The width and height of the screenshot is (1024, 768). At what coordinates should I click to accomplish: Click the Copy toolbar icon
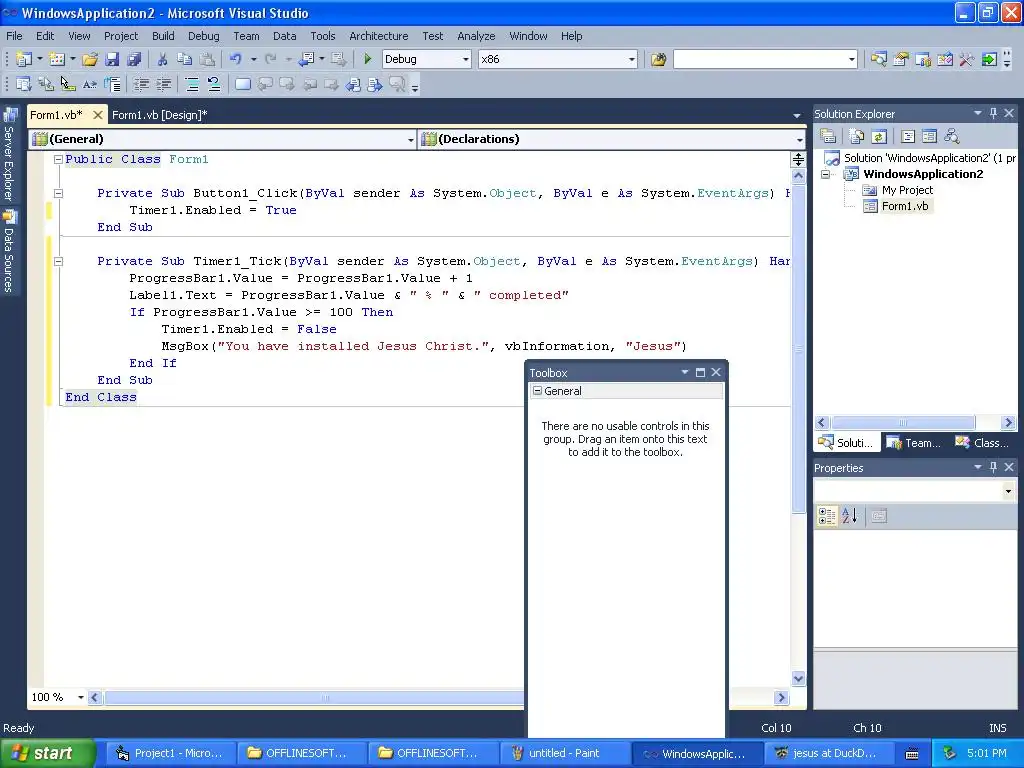(184, 59)
